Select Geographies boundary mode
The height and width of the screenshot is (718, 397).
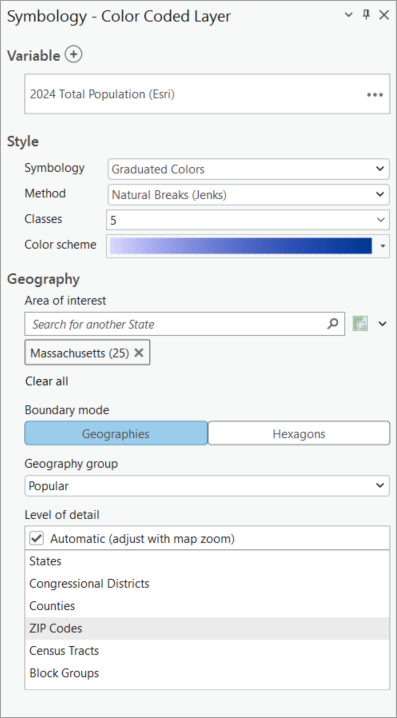(x=116, y=433)
